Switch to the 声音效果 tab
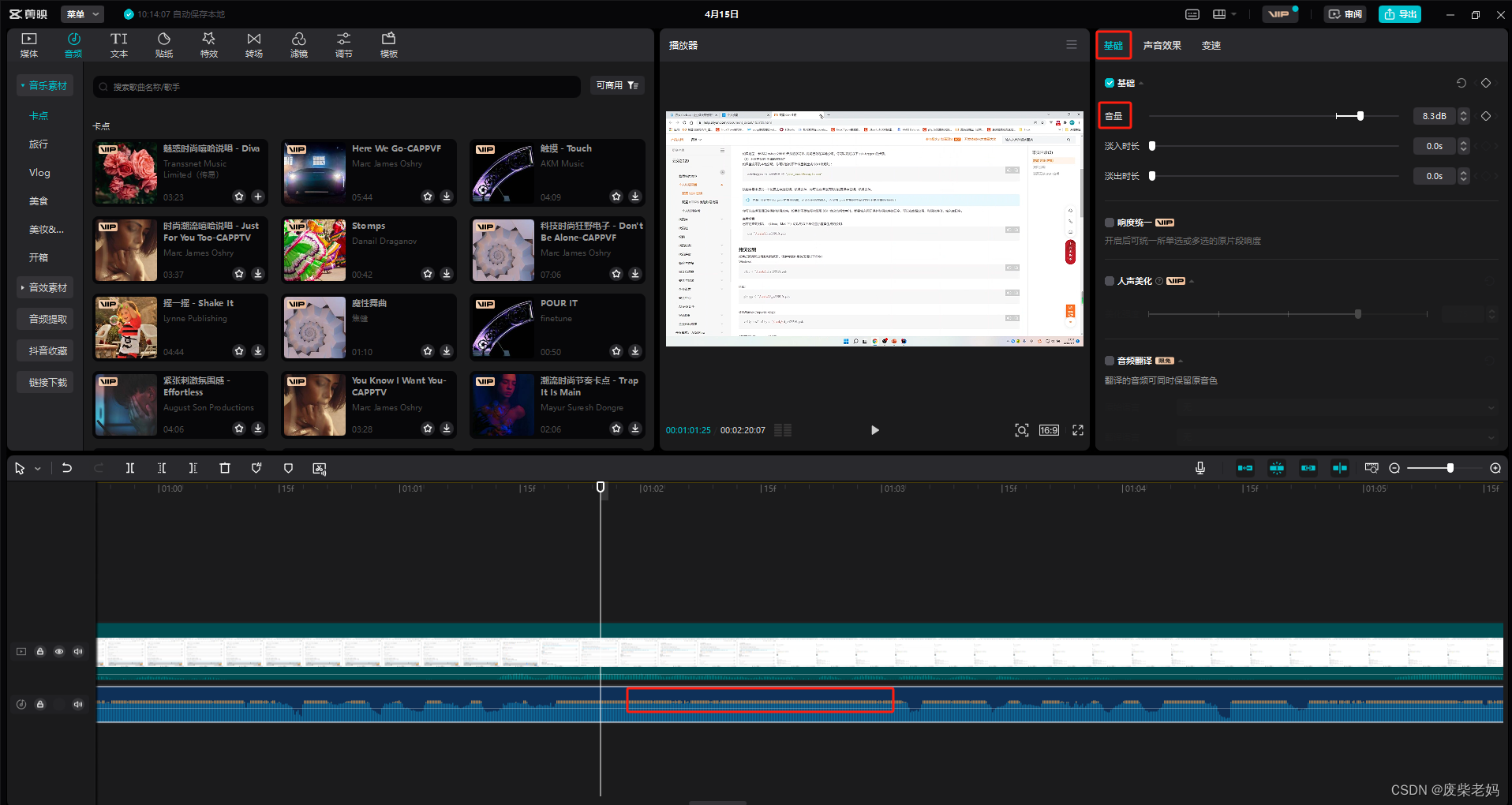1512x805 pixels. 1162,46
